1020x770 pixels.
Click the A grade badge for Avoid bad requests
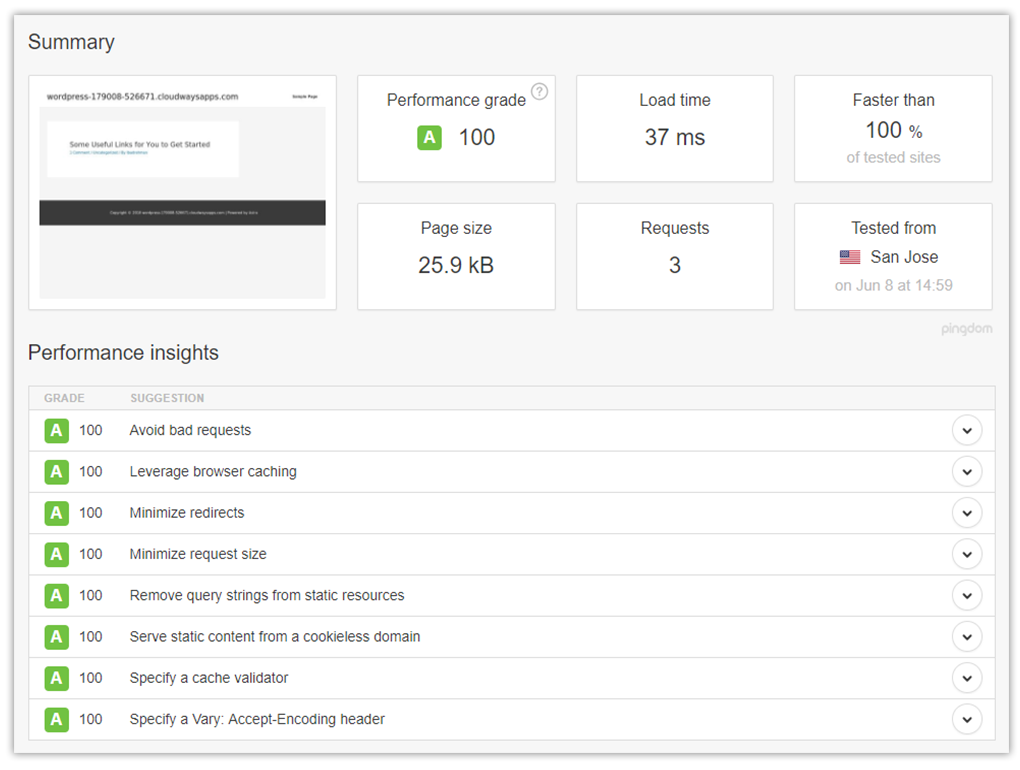57,431
